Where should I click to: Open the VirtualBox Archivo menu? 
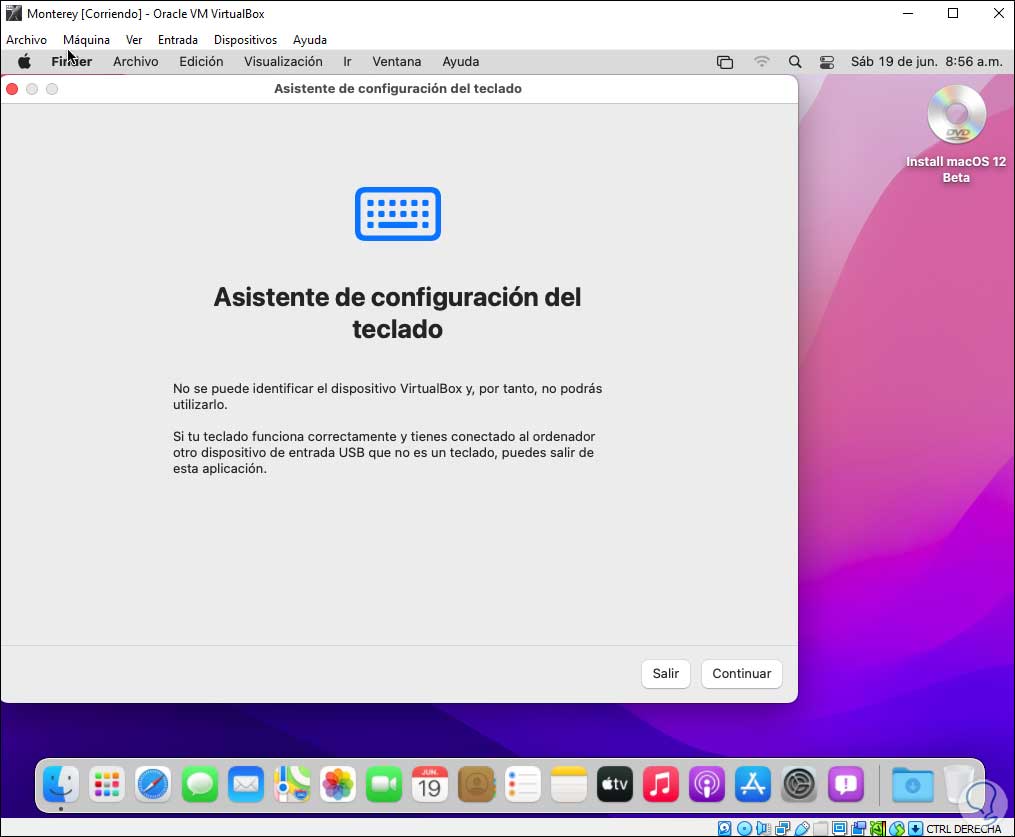[27, 39]
